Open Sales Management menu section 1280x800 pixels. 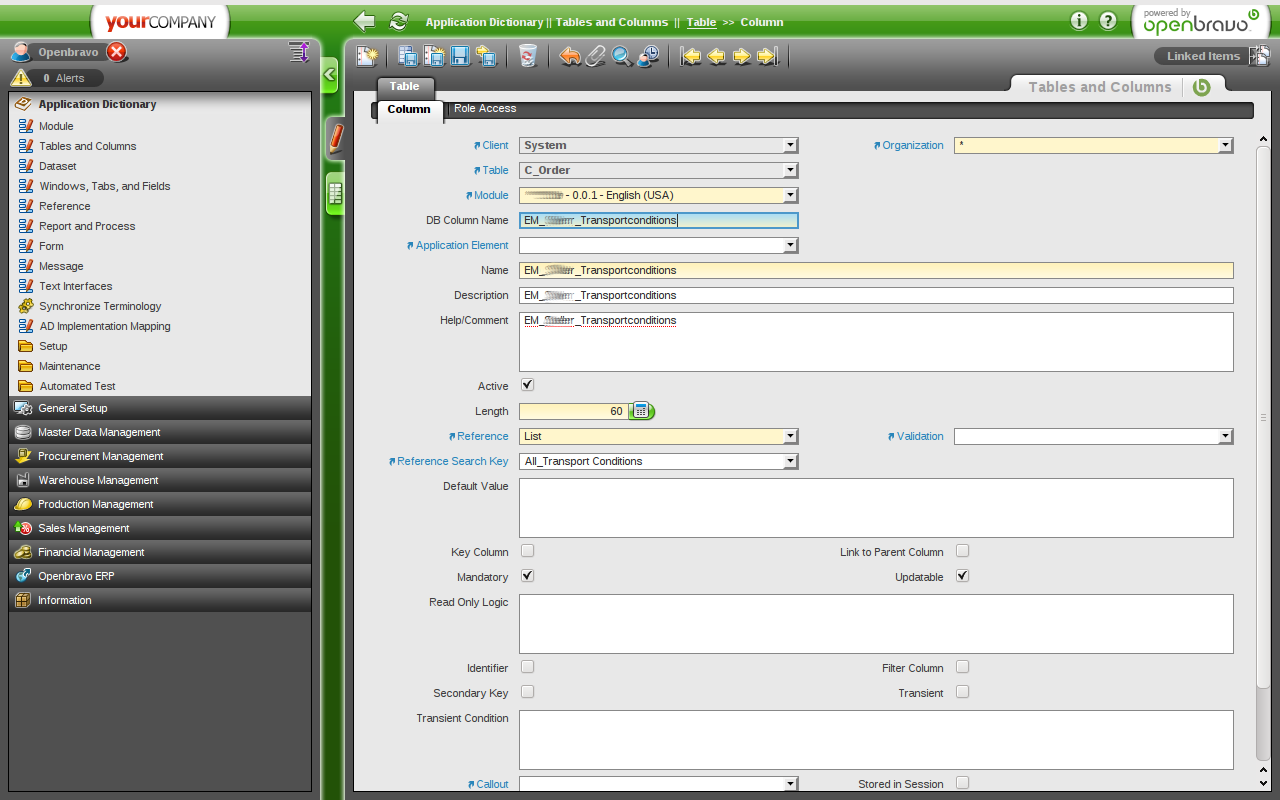[x=84, y=528]
